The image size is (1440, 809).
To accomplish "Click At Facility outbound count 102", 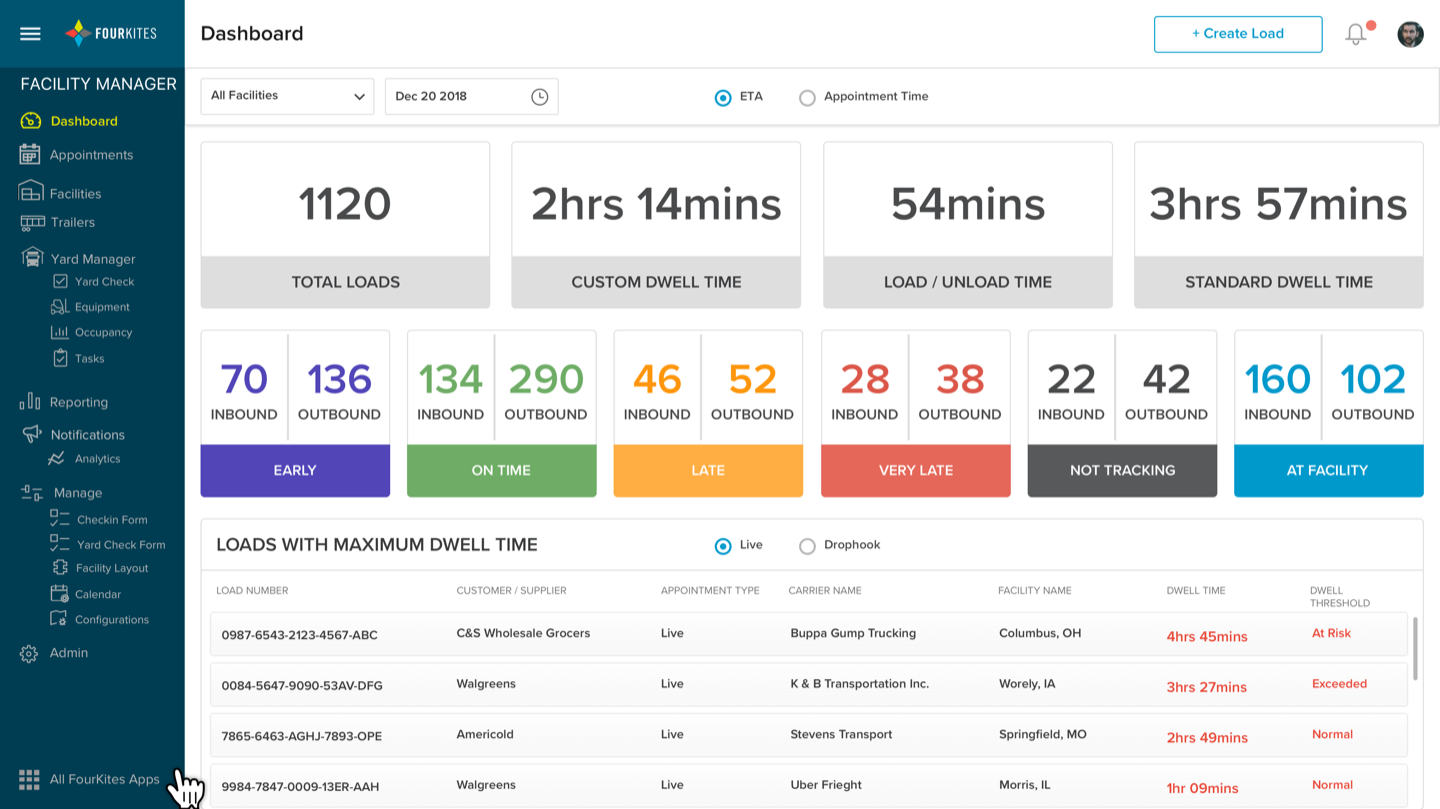I will 1372,379.
